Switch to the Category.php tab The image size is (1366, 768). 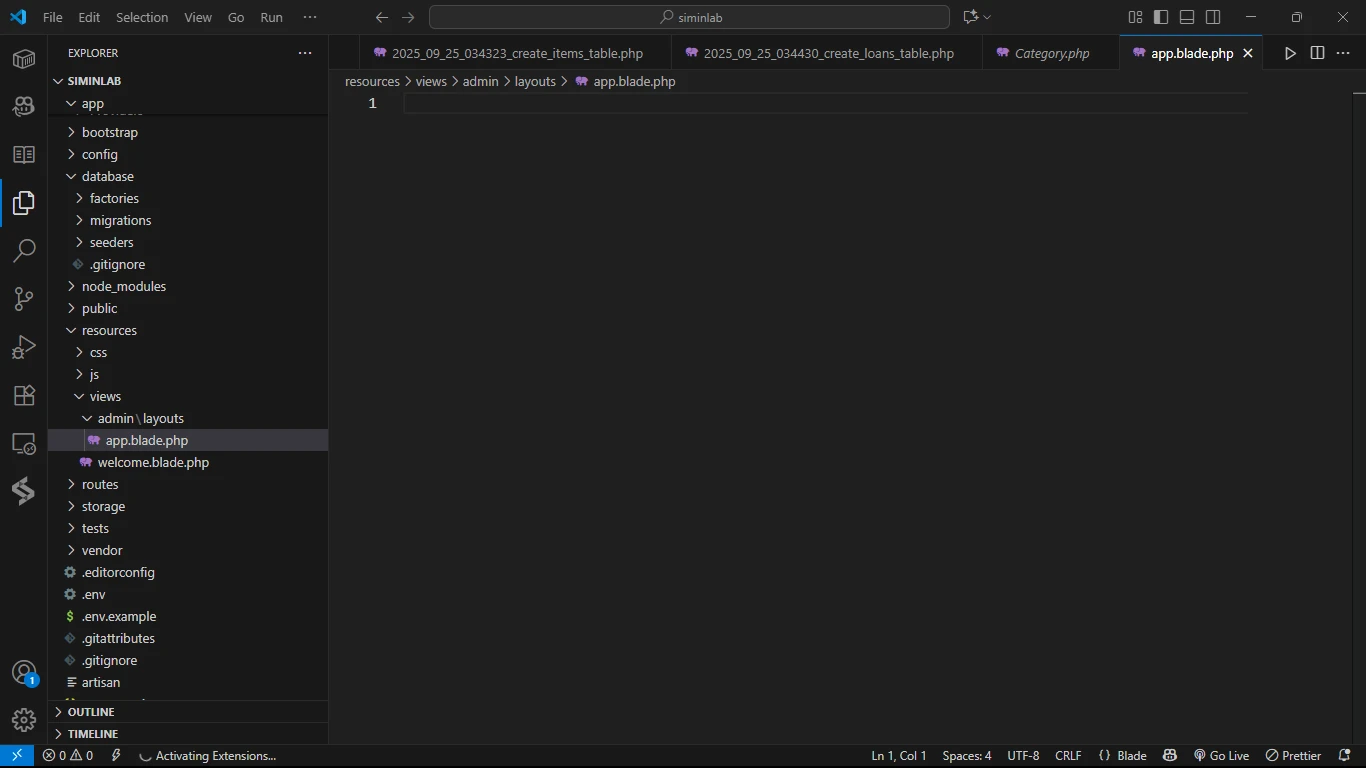[1051, 53]
